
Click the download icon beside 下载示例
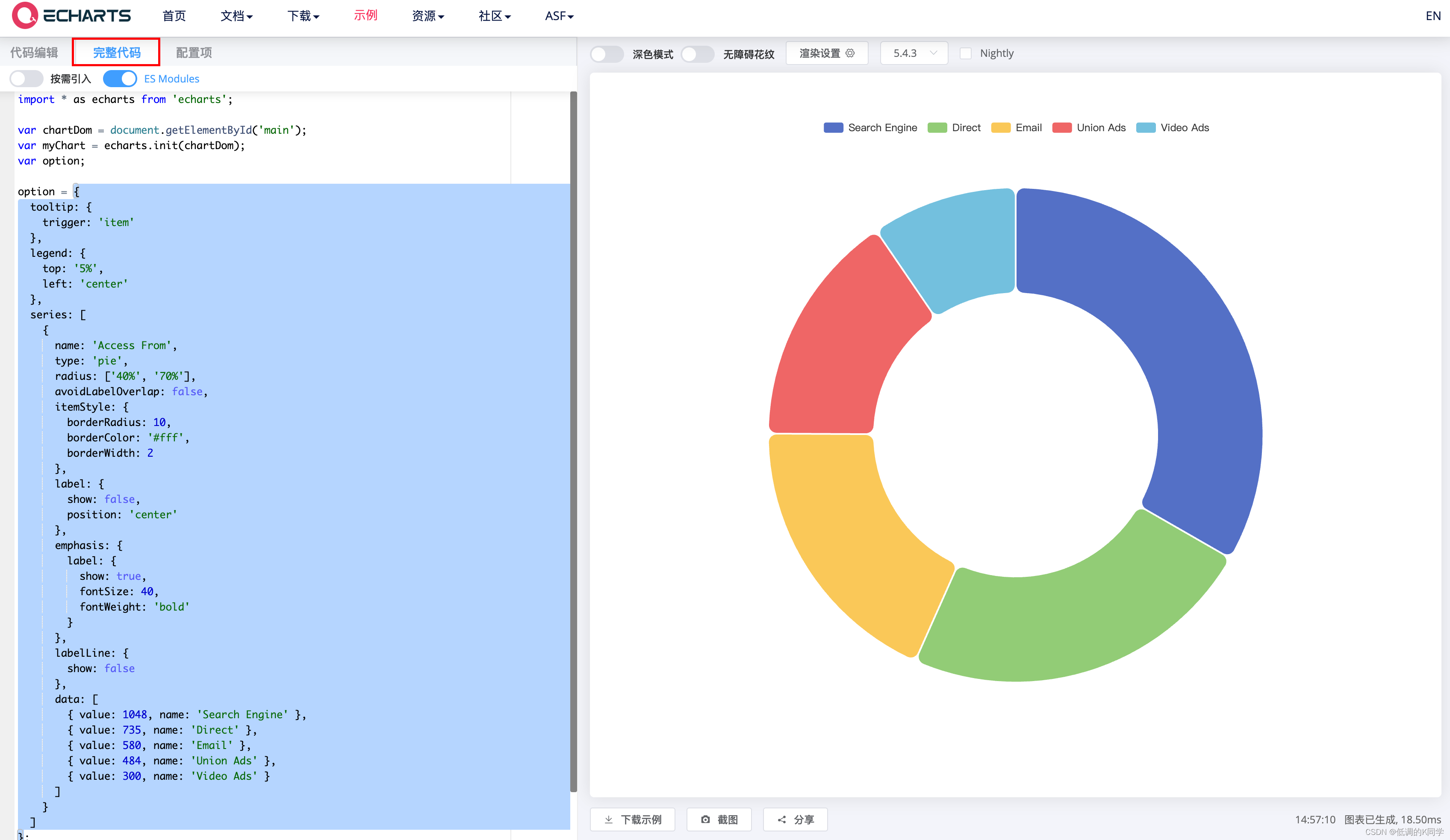click(609, 819)
